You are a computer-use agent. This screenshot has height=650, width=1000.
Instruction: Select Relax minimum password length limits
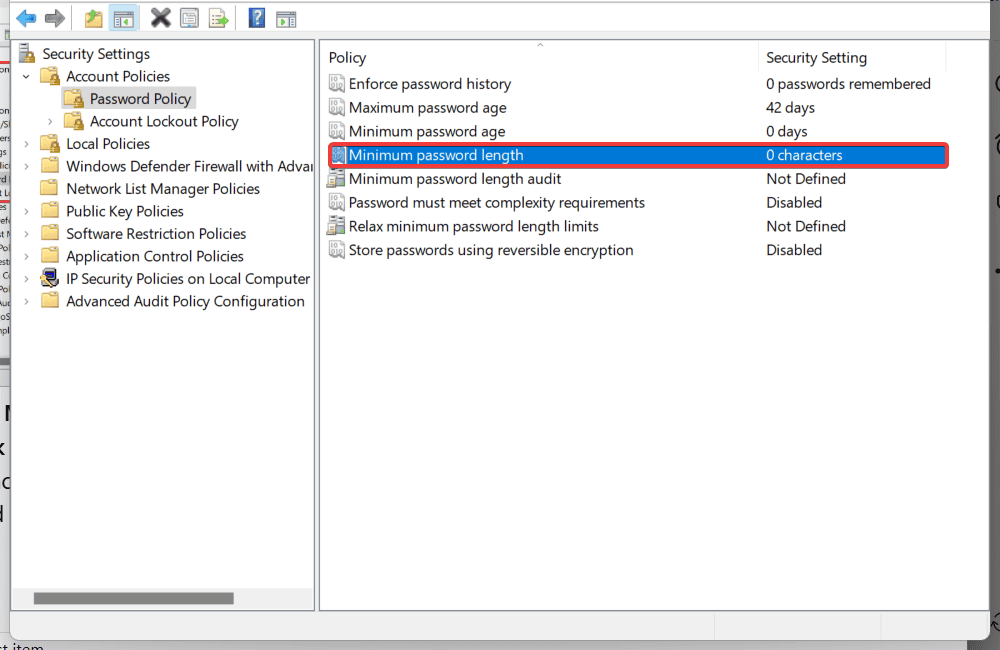(x=473, y=226)
